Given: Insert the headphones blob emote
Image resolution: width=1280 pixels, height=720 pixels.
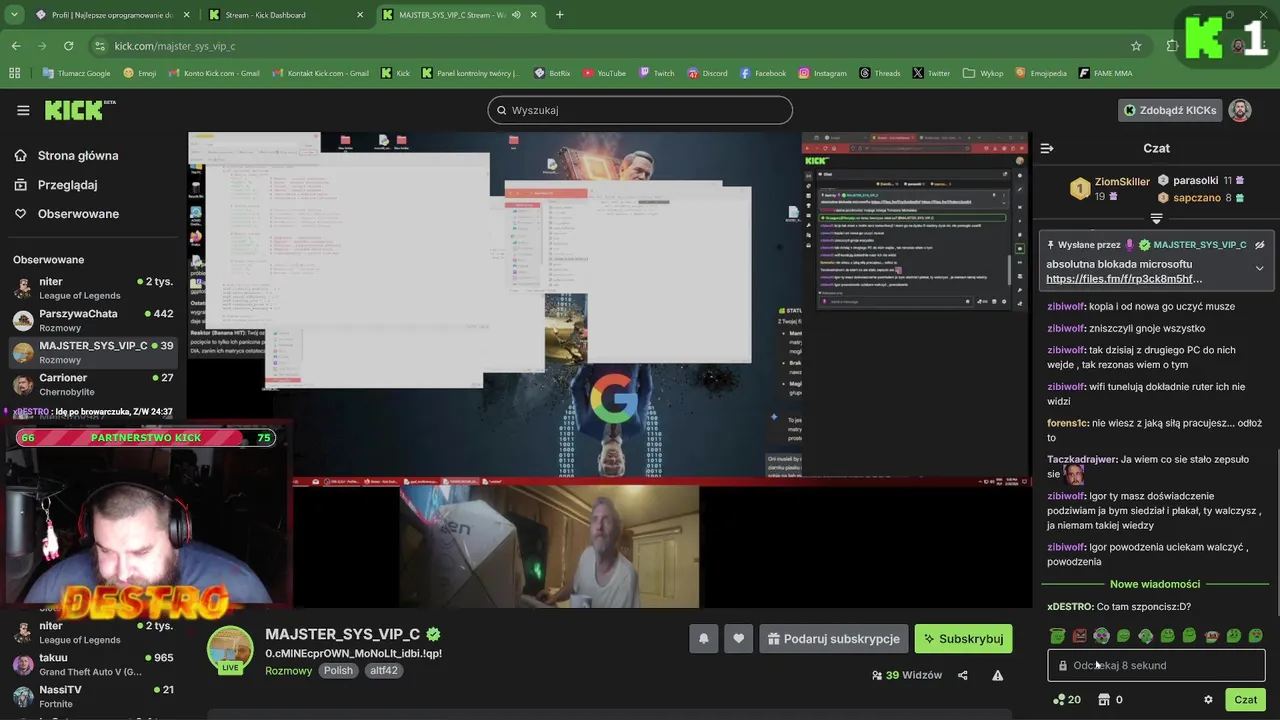Looking at the screenshot, I should [x=1101, y=636].
